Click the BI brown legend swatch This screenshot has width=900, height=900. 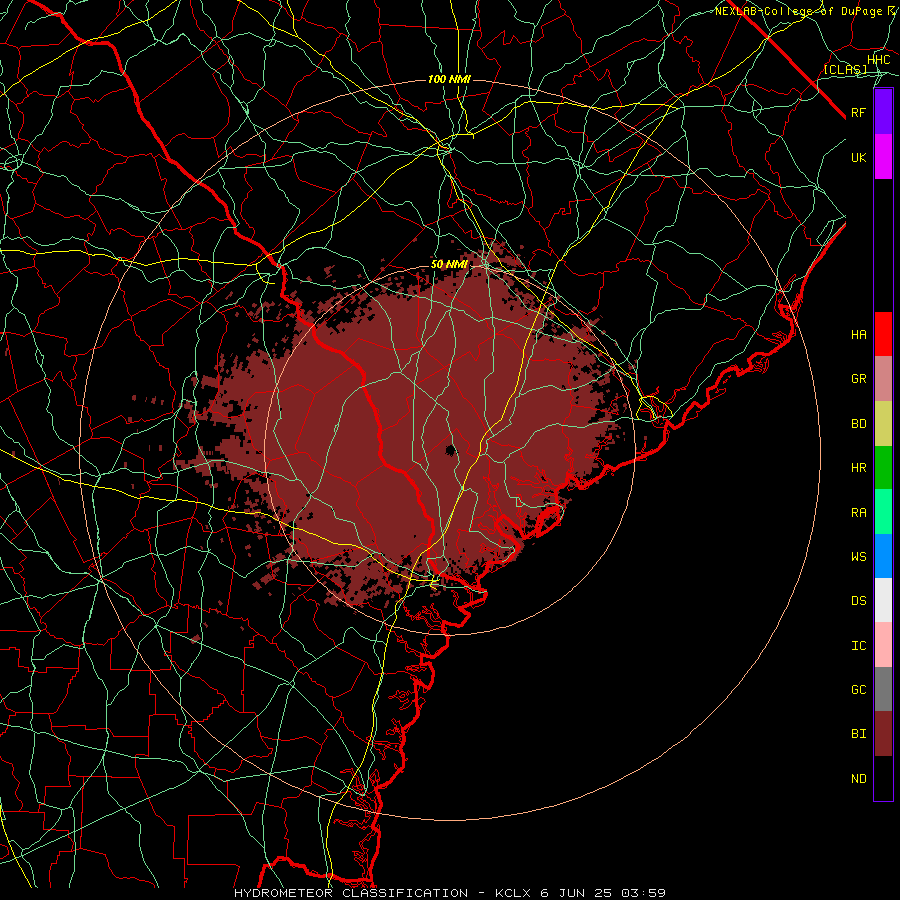tap(883, 734)
